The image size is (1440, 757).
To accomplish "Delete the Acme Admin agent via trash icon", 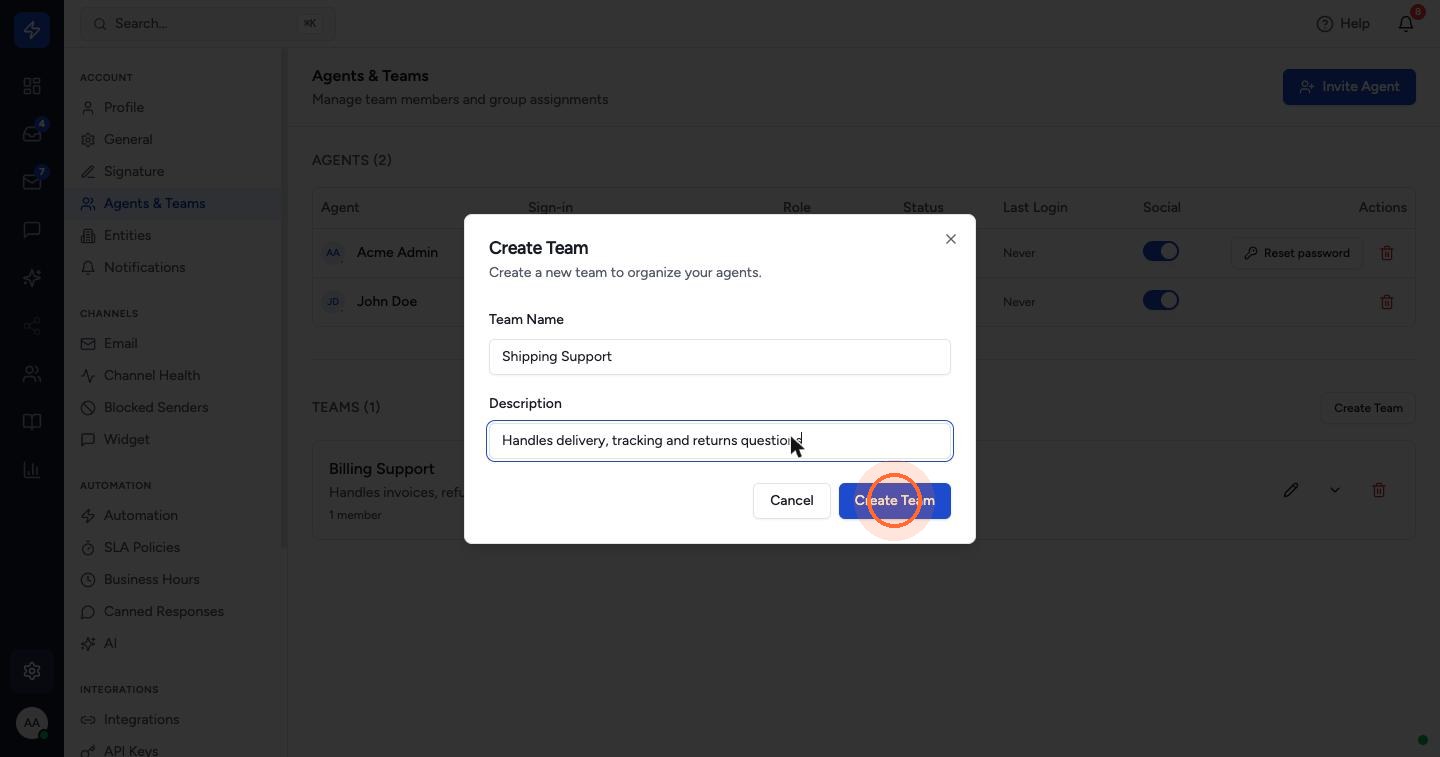I will click(x=1387, y=253).
